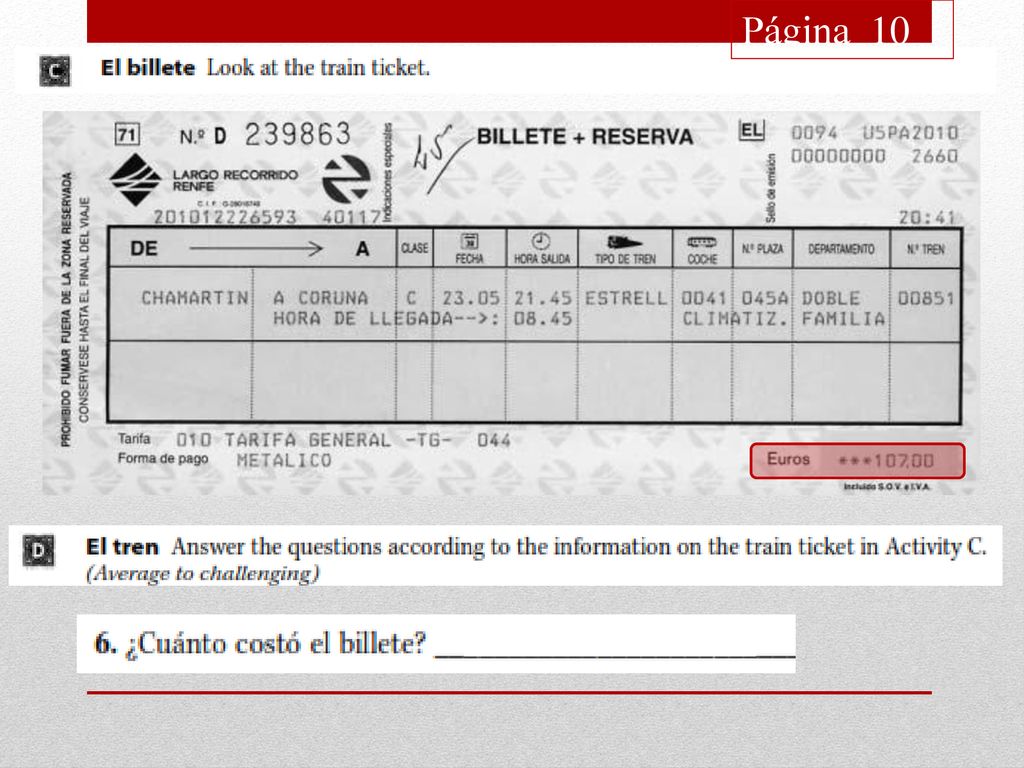
Task: Click 'CLIMATIZ.' text
Action: pyautogui.click(x=735, y=319)
